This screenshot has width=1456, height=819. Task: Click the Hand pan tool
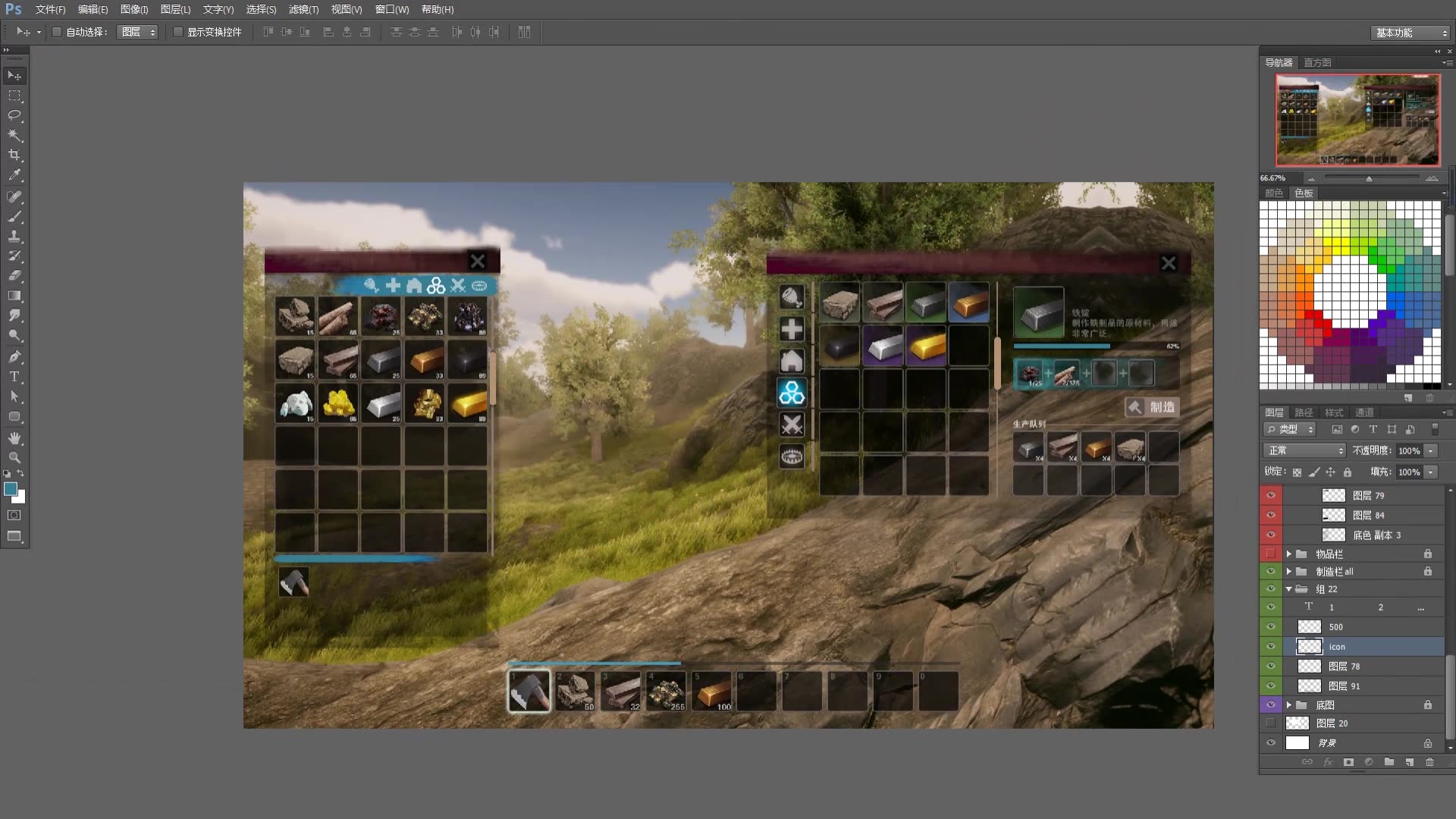(x=14, y=438)
